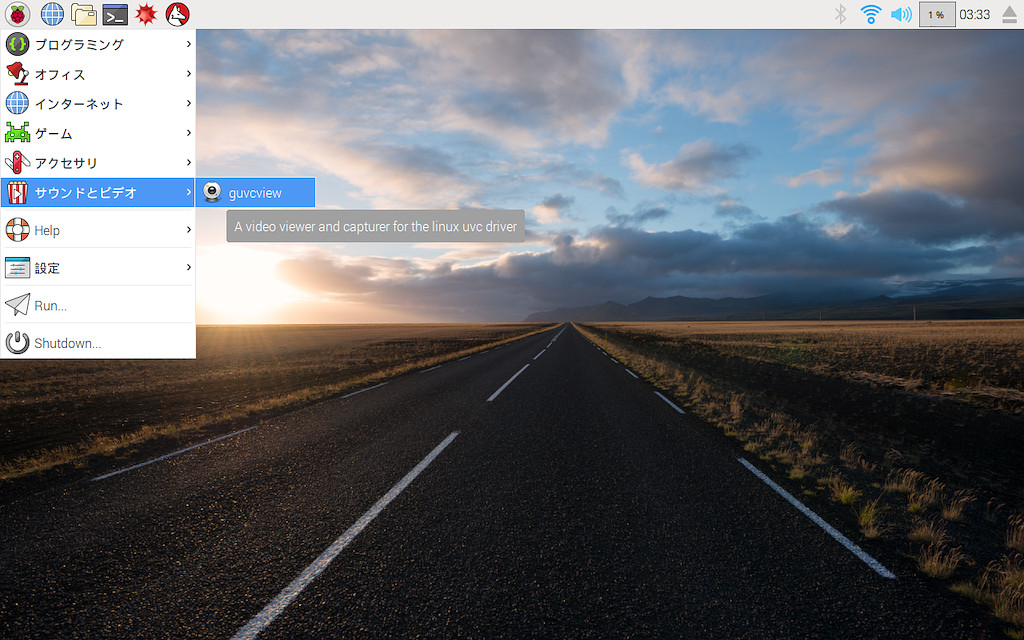Click the Help lifebuoy icon

point(17,230)
